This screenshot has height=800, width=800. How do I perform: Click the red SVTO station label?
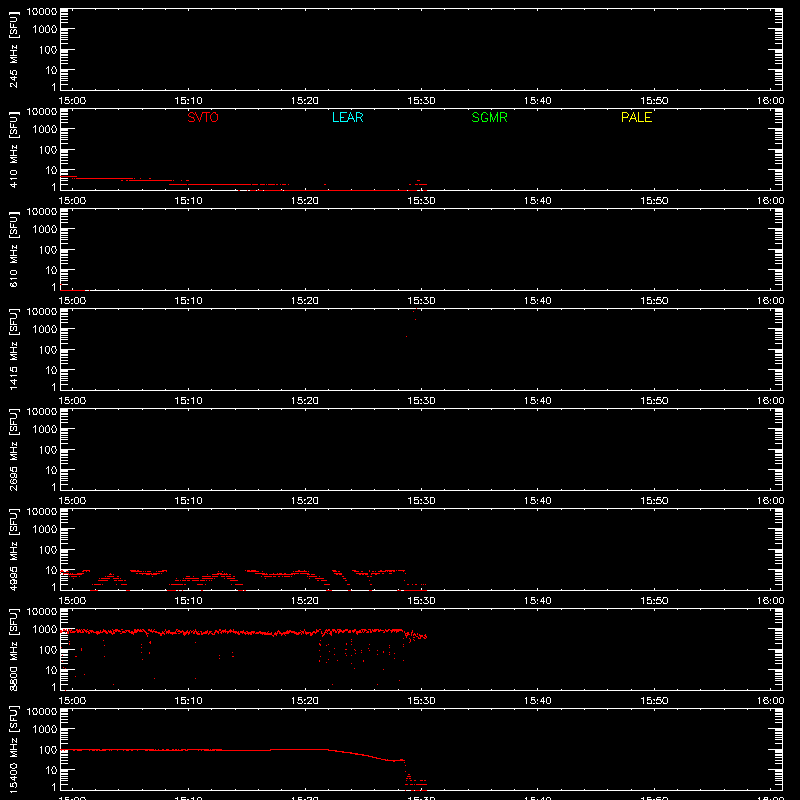tap(203, 117)
